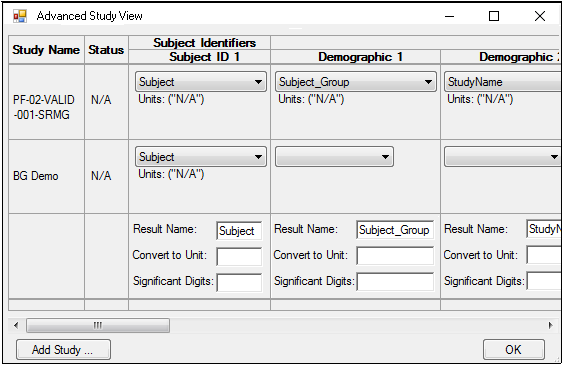Click the OK button

[x=513, y=350]
